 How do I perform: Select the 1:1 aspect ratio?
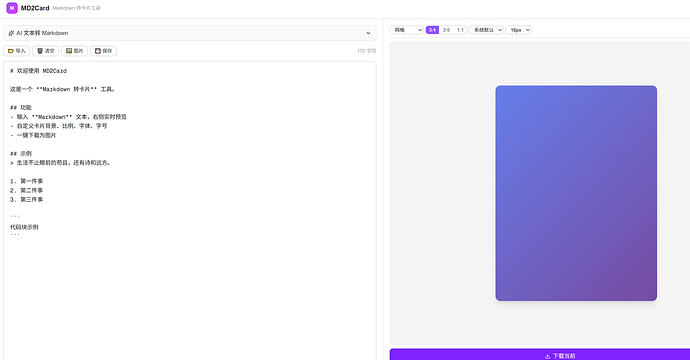point(460,30)
